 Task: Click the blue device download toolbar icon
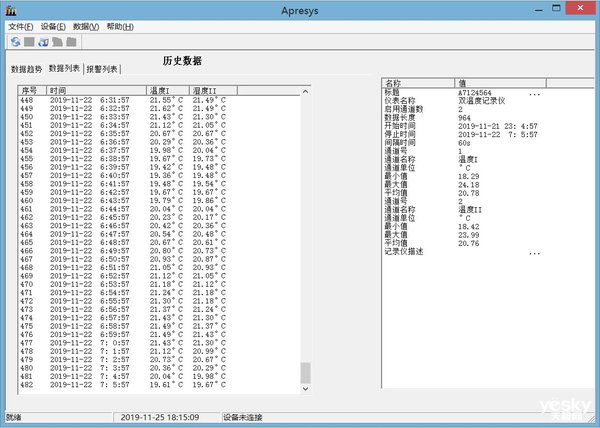(43, 42)
